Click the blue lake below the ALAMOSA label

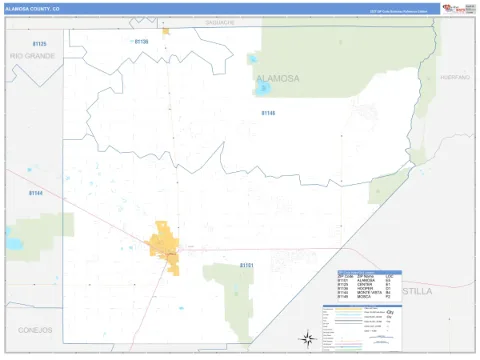pos(263,88)
